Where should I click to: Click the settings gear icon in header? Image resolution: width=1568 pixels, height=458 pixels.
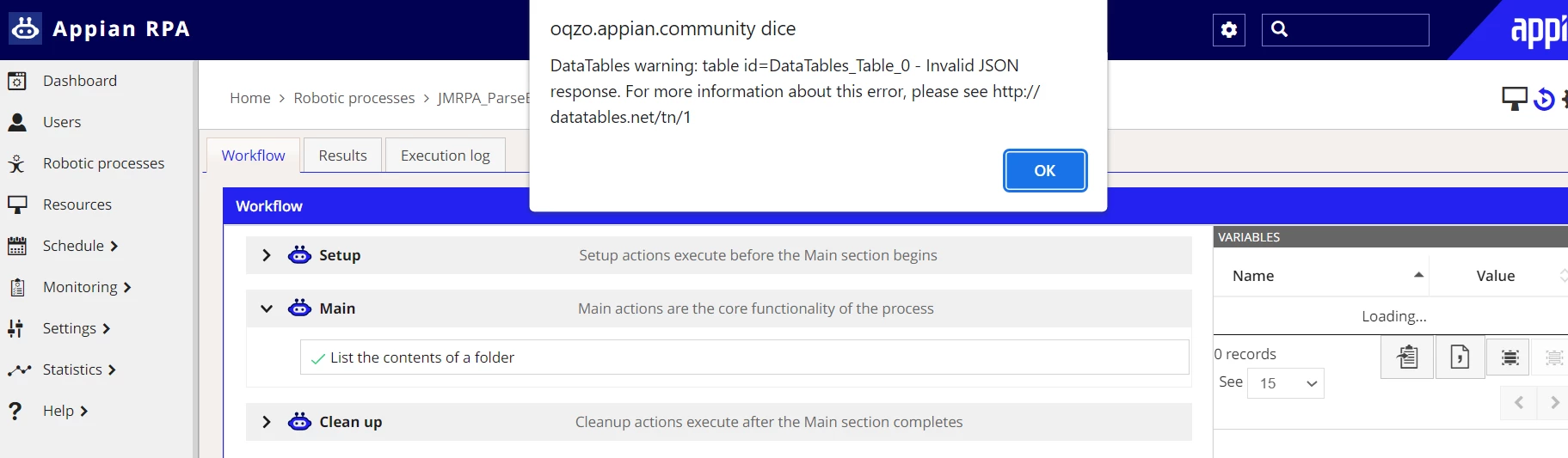tap(1229, 30)
